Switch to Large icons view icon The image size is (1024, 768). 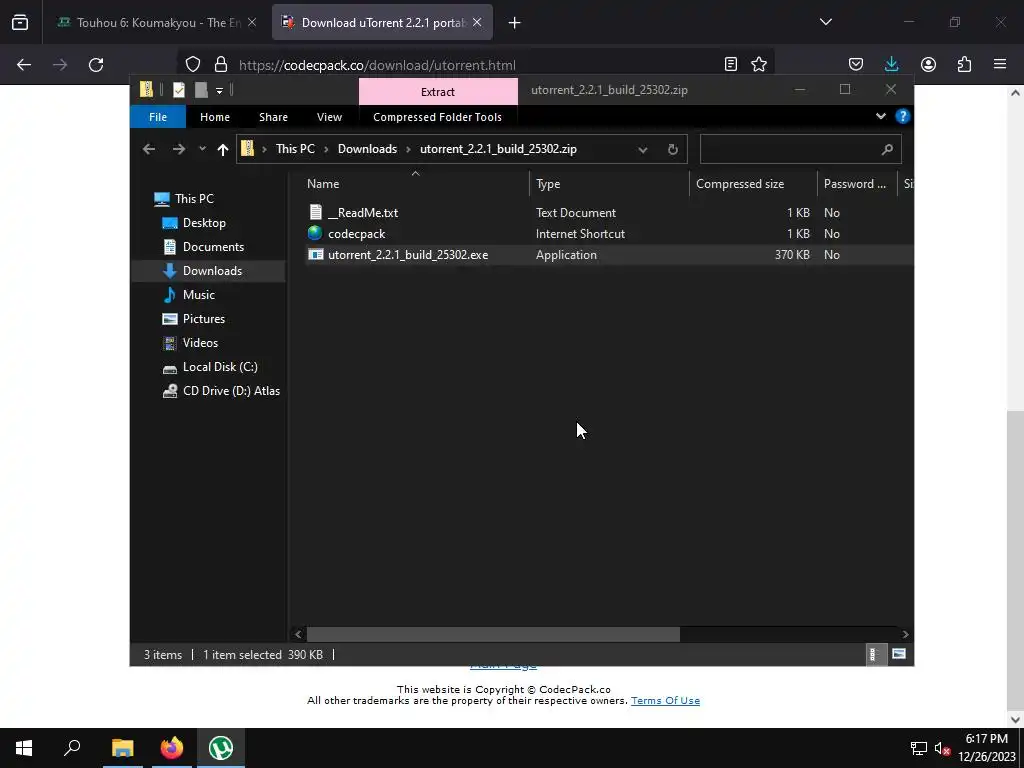point(899,654)
